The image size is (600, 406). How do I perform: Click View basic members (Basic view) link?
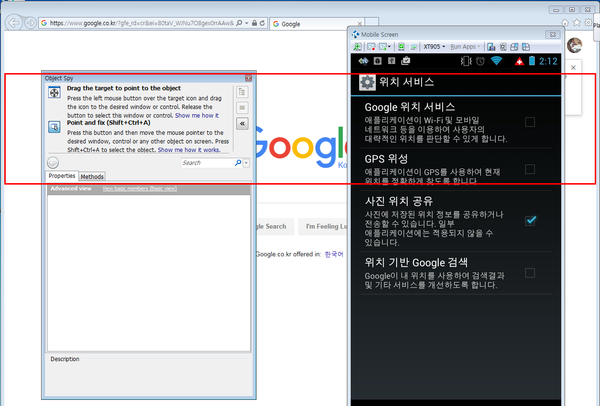(139, 188)
